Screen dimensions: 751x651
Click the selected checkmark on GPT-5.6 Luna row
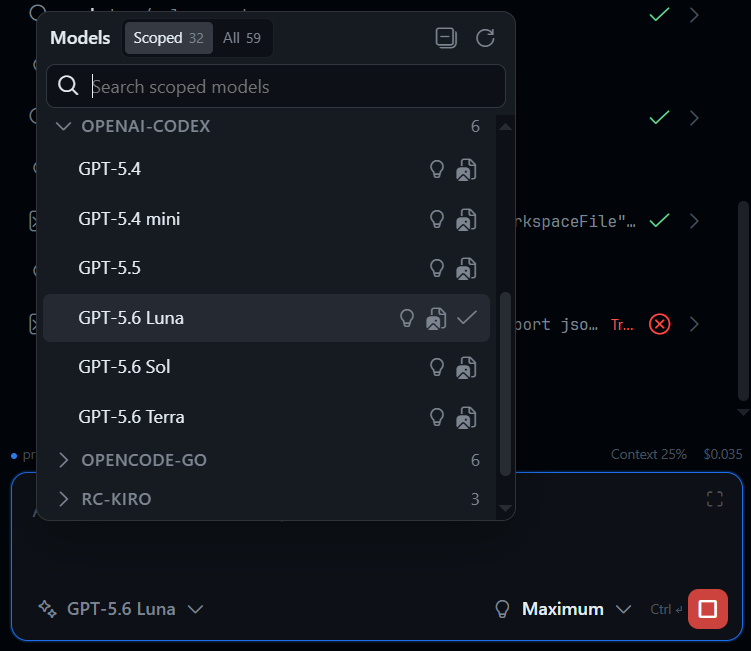[467, 317]
